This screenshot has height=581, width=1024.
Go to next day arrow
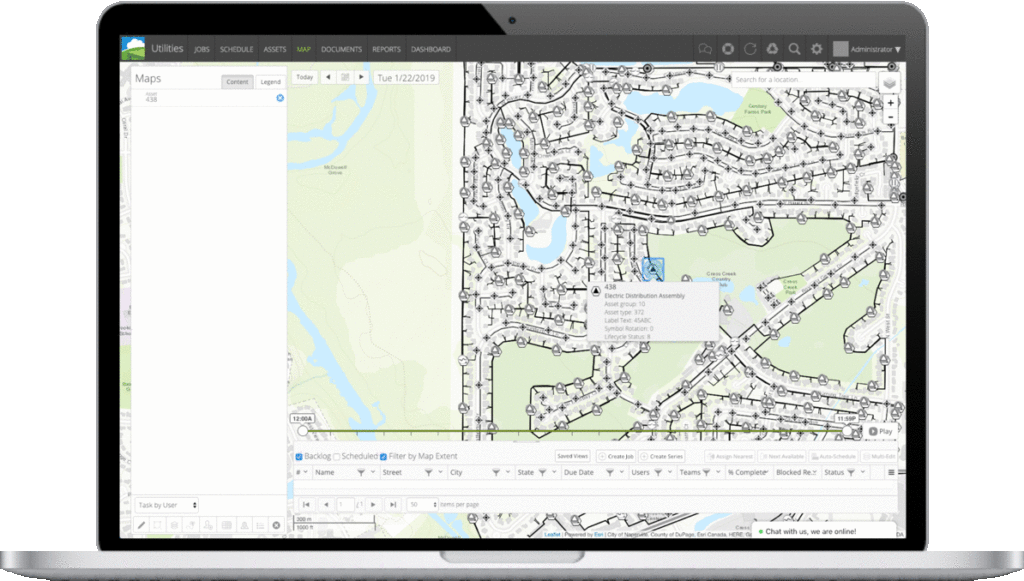(361, 77)
